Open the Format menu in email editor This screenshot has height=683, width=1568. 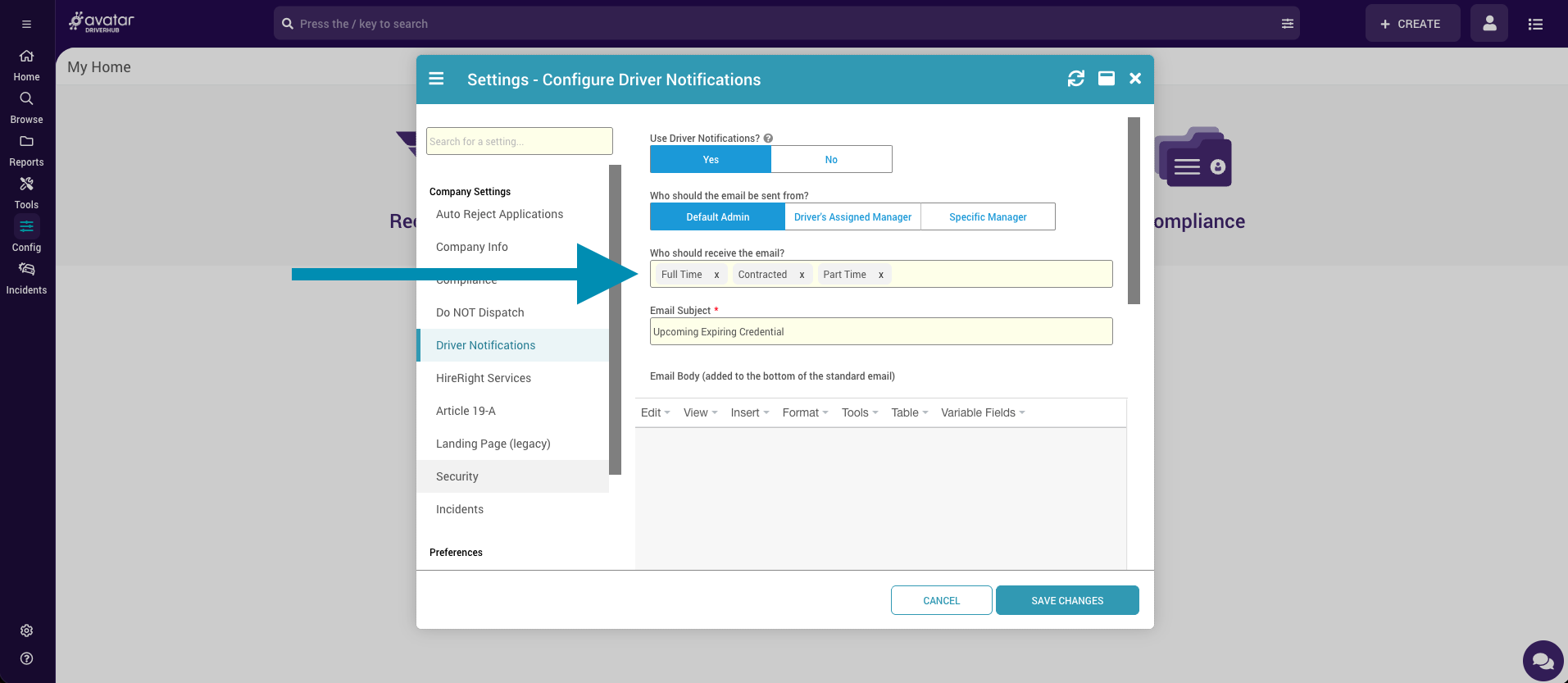[805, 412]
